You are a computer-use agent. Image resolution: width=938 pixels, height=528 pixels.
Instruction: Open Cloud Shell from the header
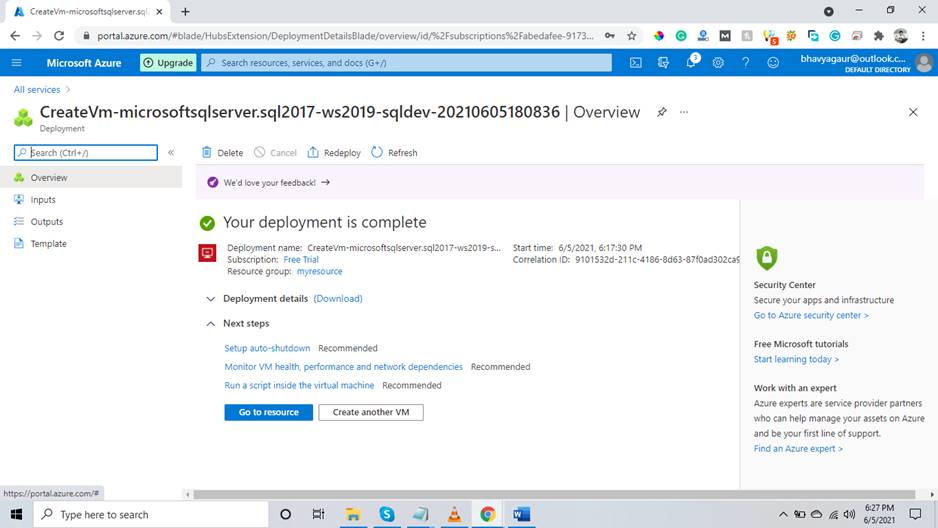click(636, 63)
